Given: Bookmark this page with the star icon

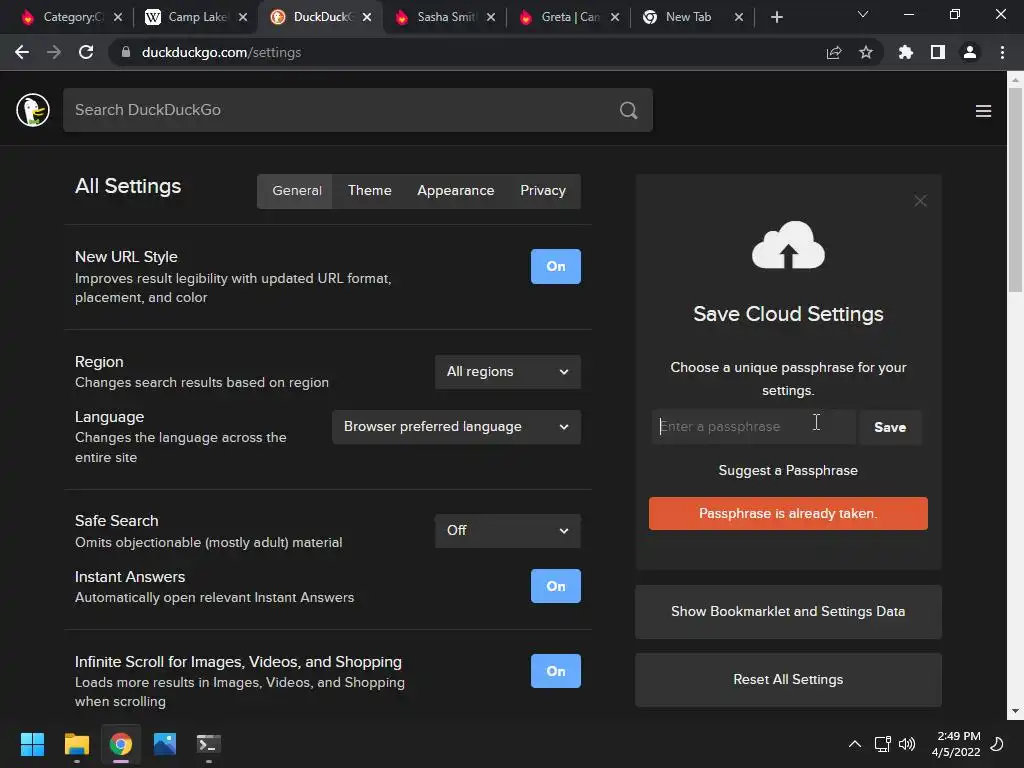Looking at the screenshot, I should click(866, 52).
